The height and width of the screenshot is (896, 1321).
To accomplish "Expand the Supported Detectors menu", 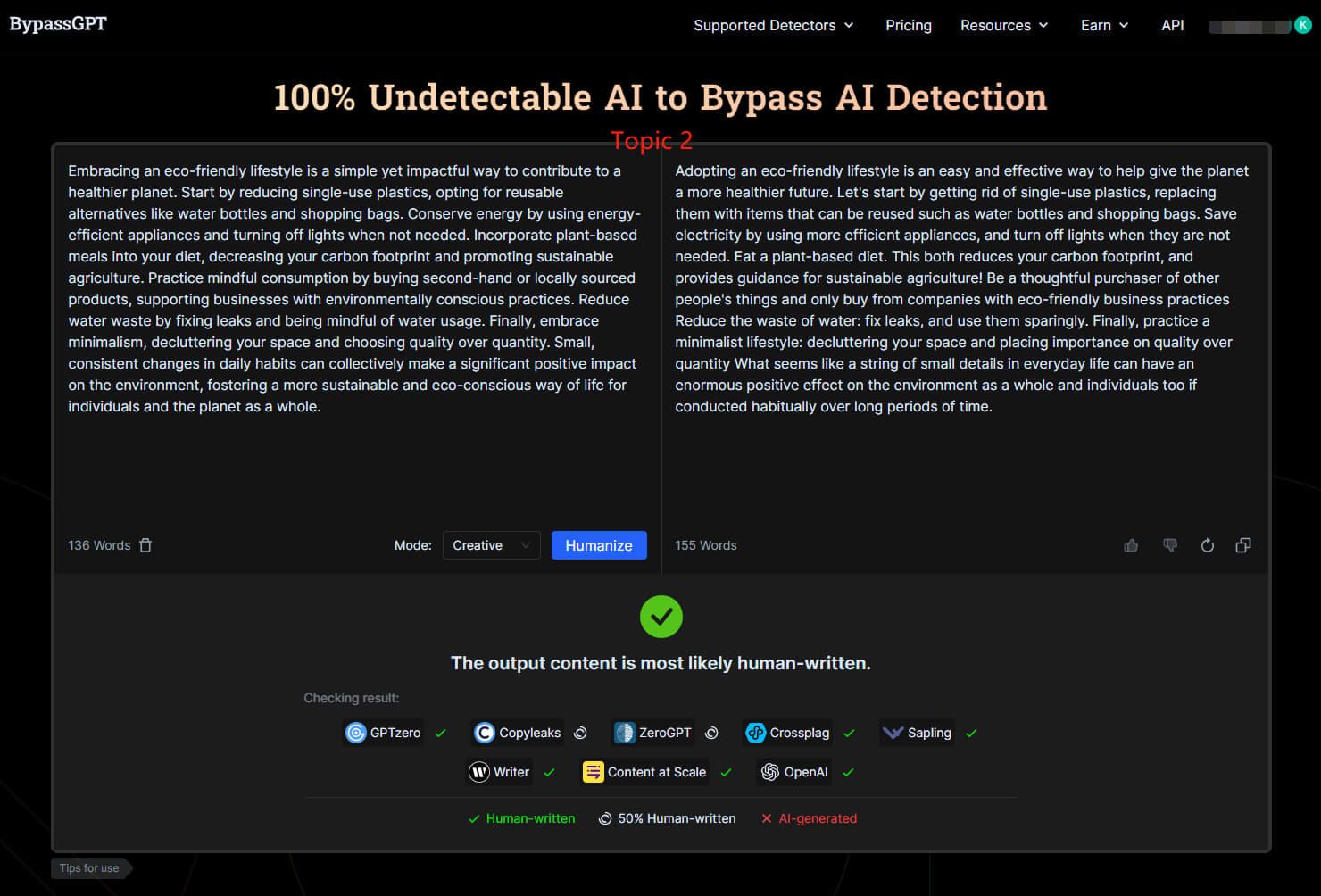I will (773, 25).
